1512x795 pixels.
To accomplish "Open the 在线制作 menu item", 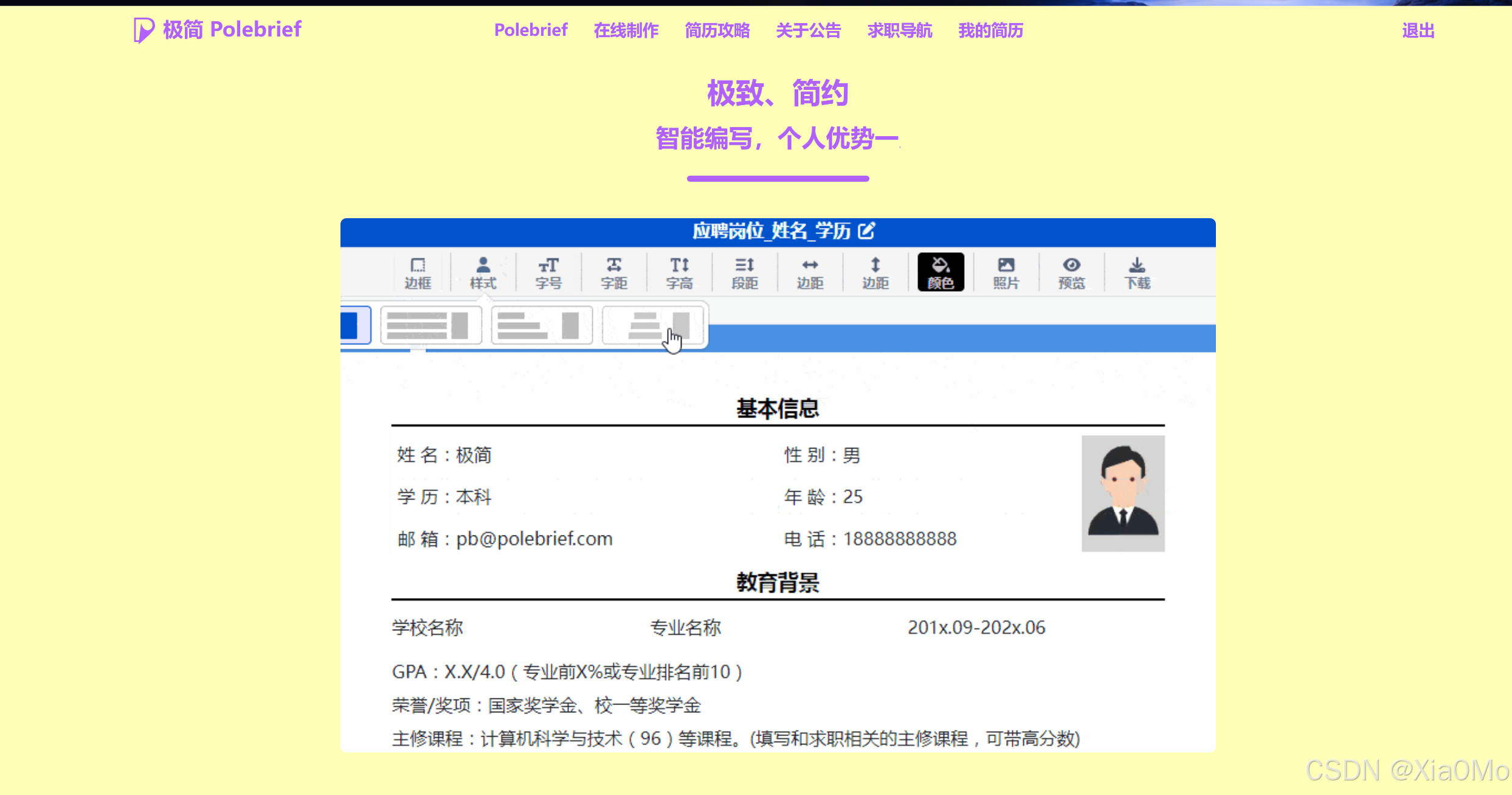I will (x=626, y=30).
